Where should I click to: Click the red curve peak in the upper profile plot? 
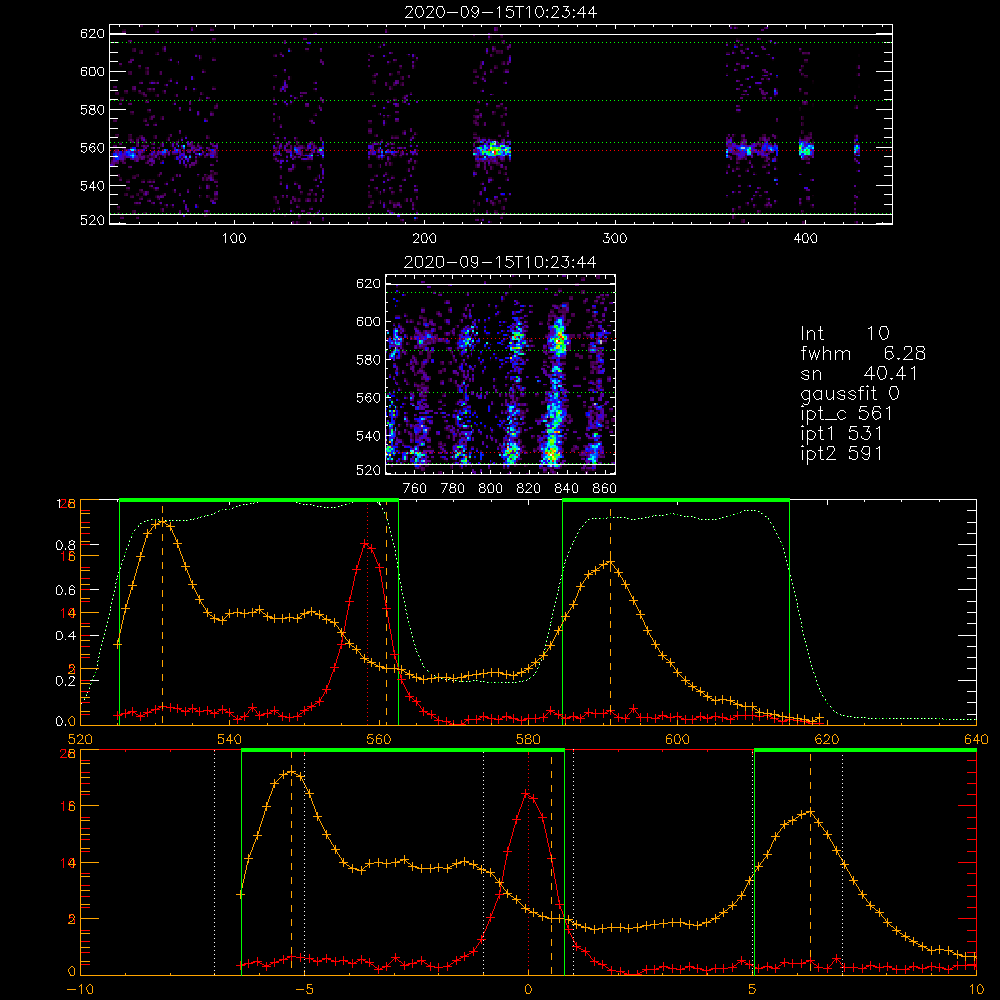point(365,543)
